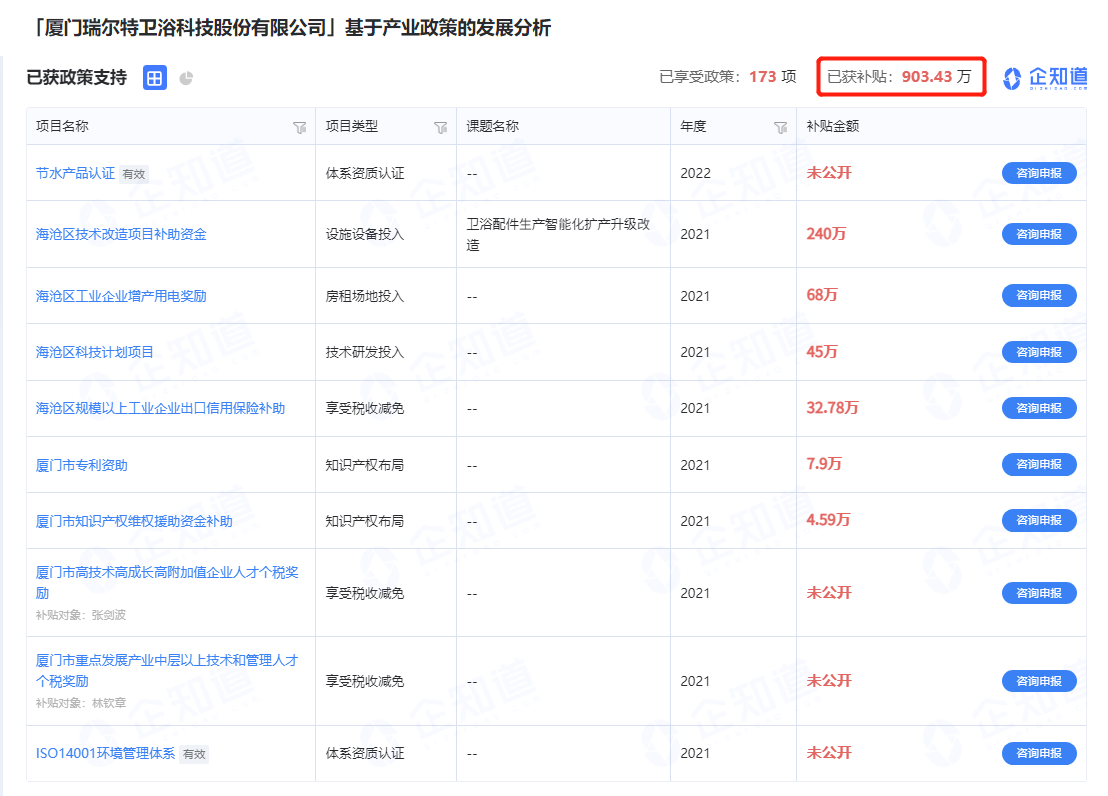Click 咨询申报 for 林钦章 subsidy row

(1039, 681)
